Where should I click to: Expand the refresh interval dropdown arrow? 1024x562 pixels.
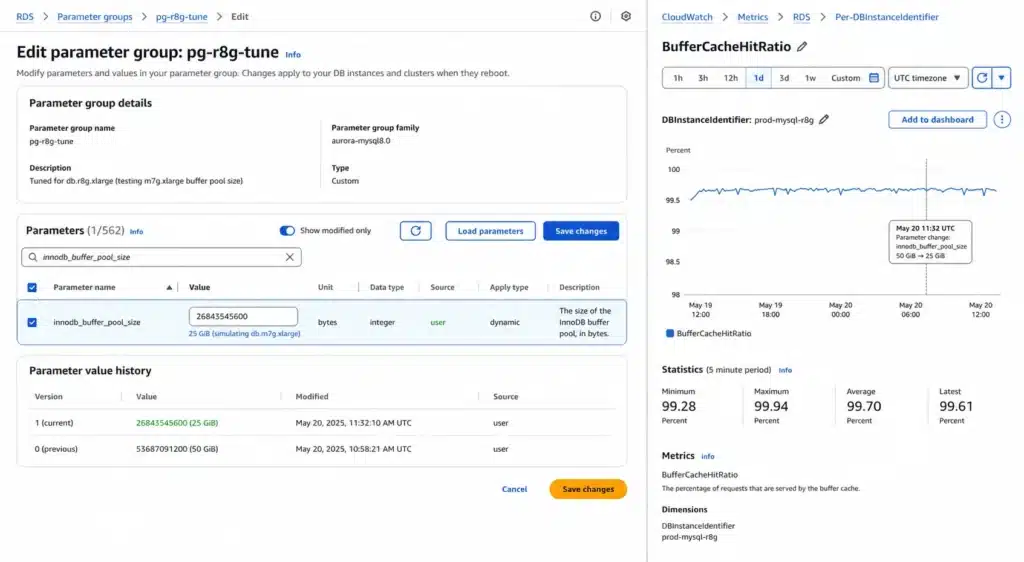1001,78
